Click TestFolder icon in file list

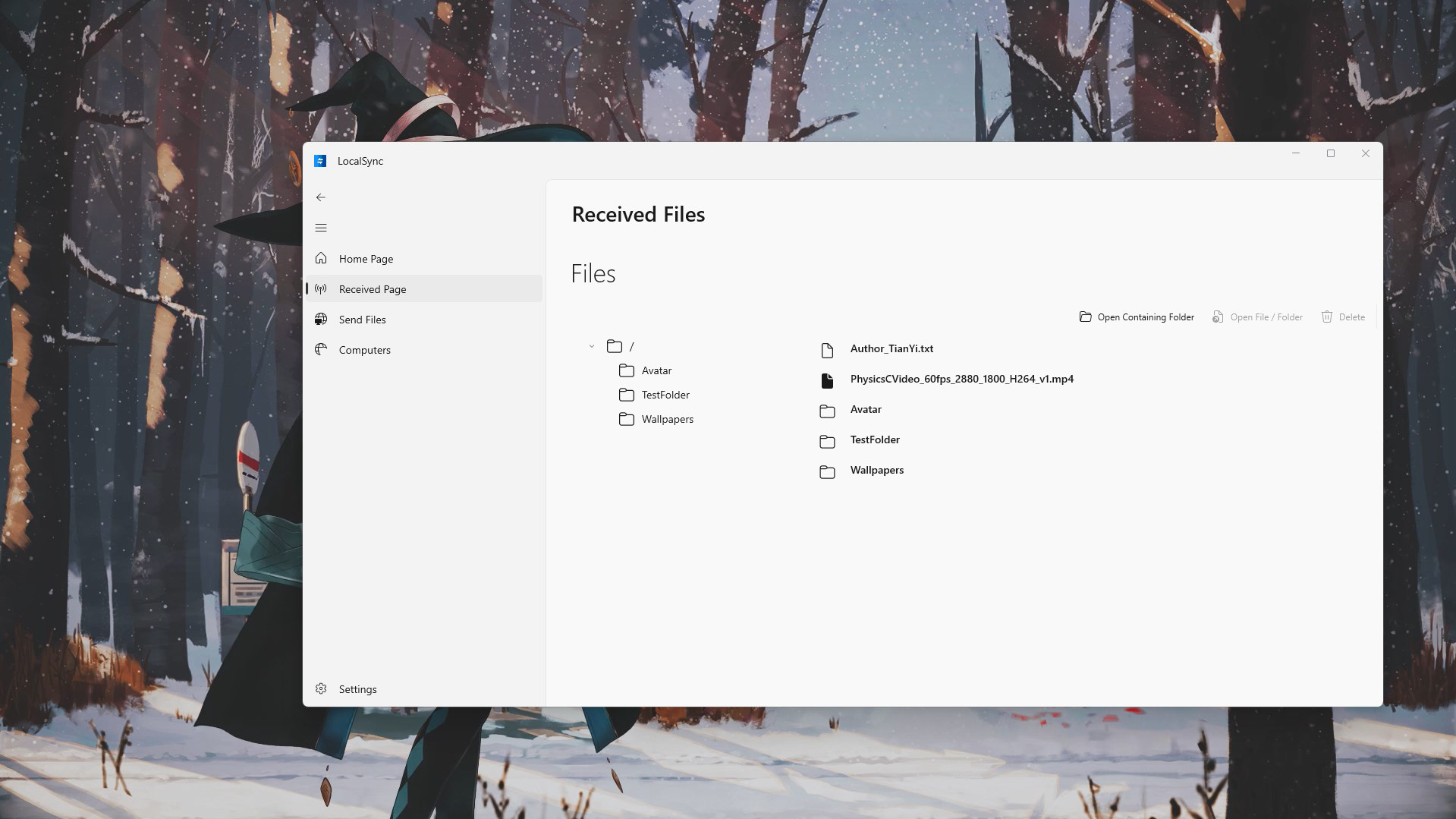pos(827,441)
